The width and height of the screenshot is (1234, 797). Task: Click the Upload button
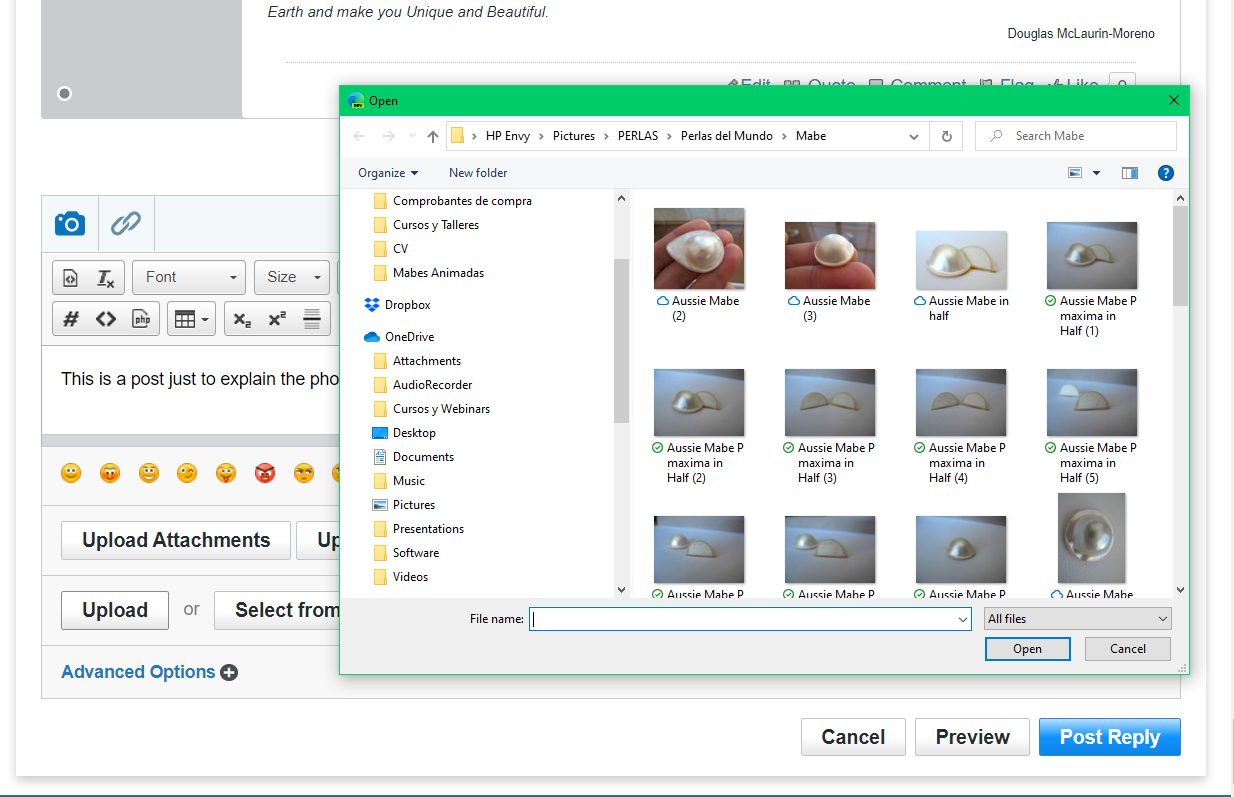tap(115, 610)
